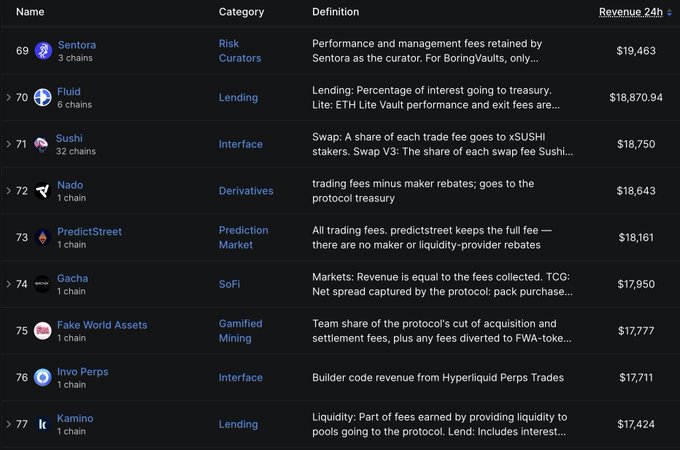The width and height of the screenshot is (680, 450).
Task: Expand the Fluid row chevron
Action: point(8,98)
